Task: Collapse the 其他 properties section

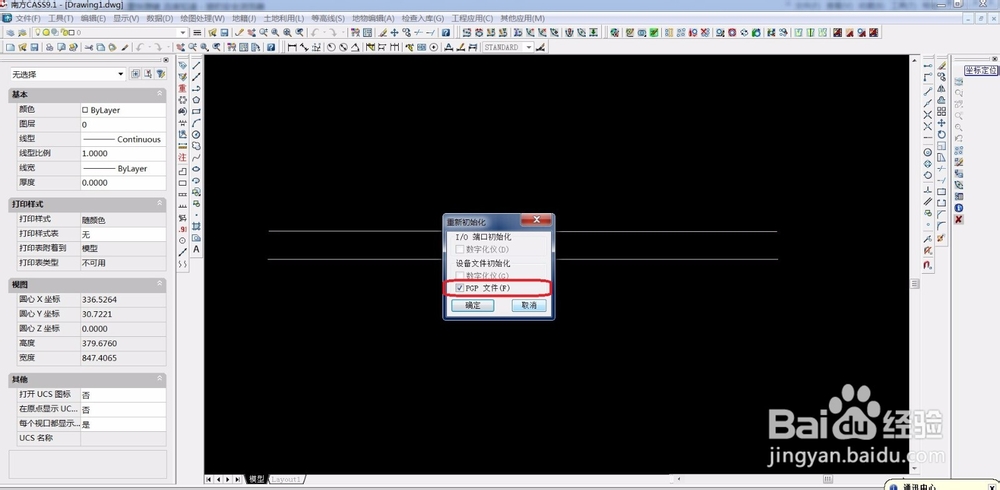Action: [x=159, y=380]
